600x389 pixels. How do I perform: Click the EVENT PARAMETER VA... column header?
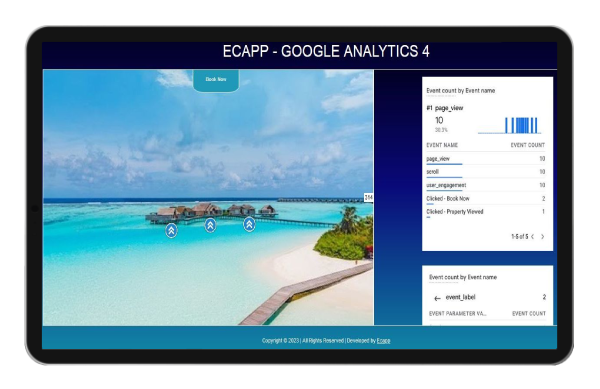458,313
